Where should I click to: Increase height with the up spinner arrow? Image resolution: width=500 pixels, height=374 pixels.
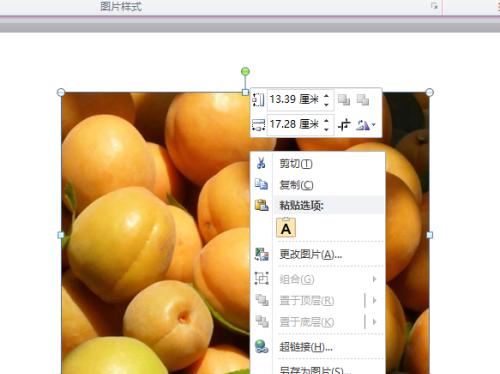point(327,95)
